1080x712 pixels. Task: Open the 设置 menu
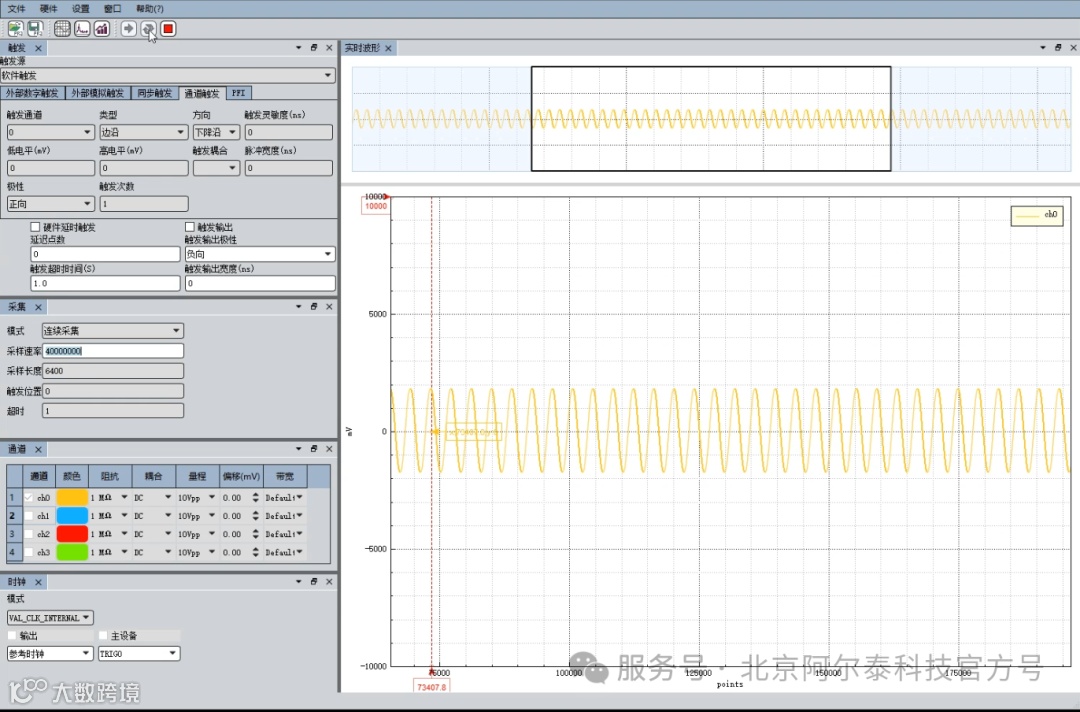[80, 8]
